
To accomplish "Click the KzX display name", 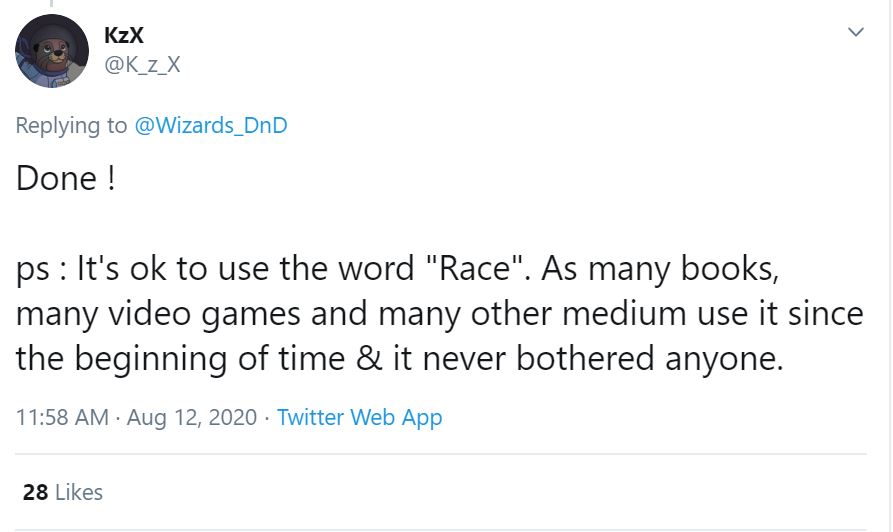I will click(x=124, y=36).
